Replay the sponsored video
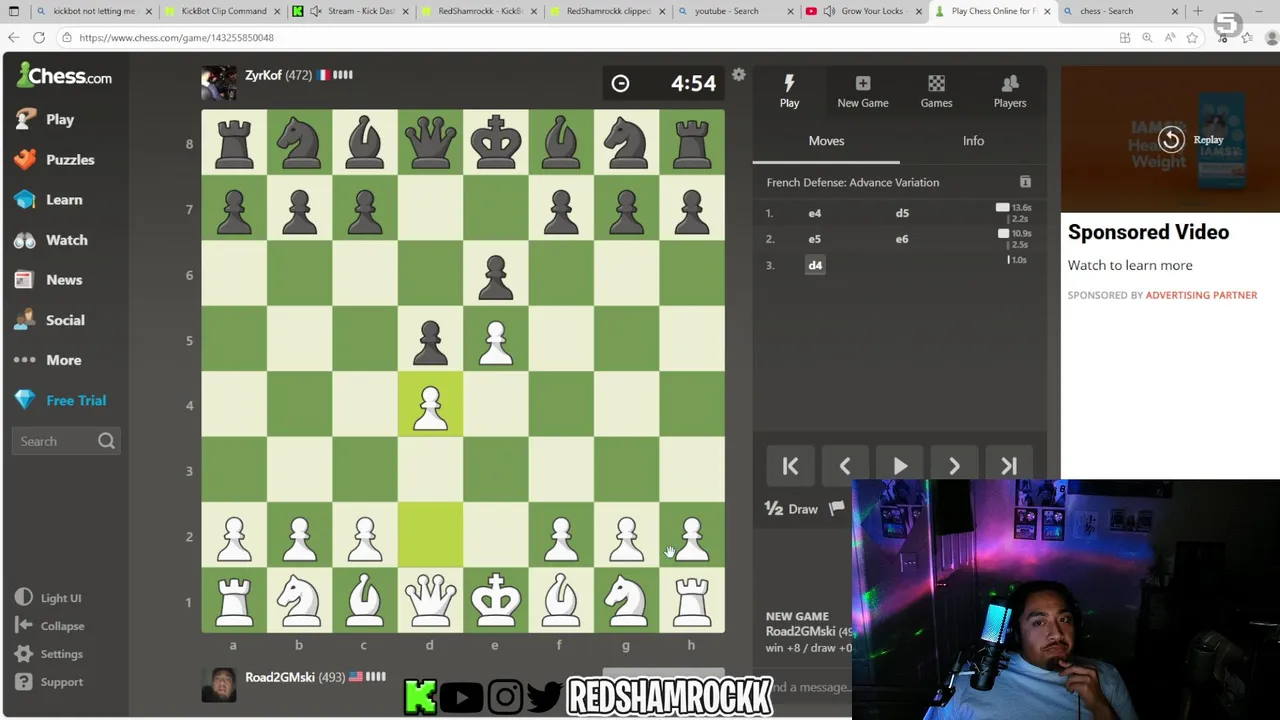Screen dimensions: 1280x720 pos(1189,140)
